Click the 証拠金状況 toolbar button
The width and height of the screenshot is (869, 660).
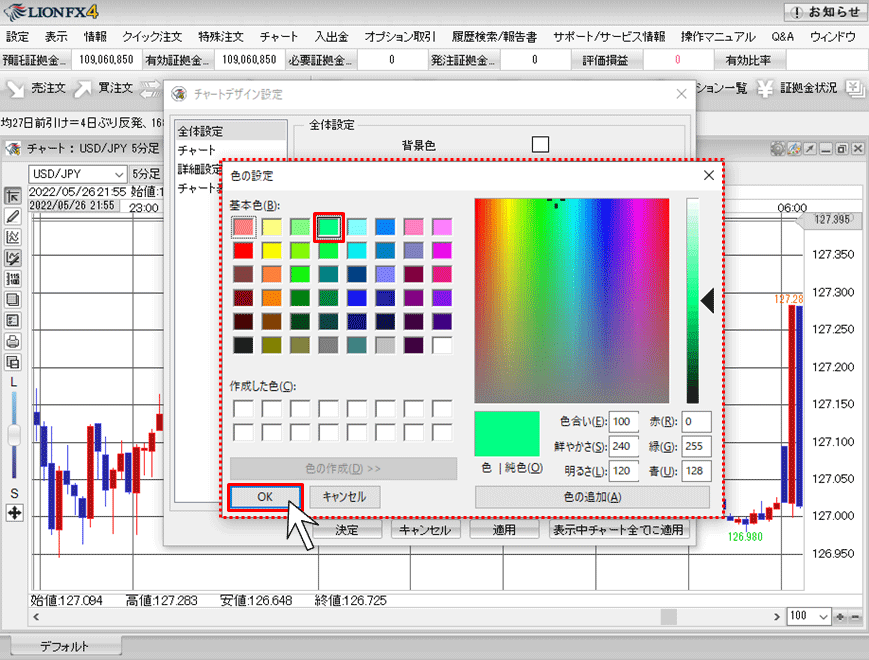(809, 88)
